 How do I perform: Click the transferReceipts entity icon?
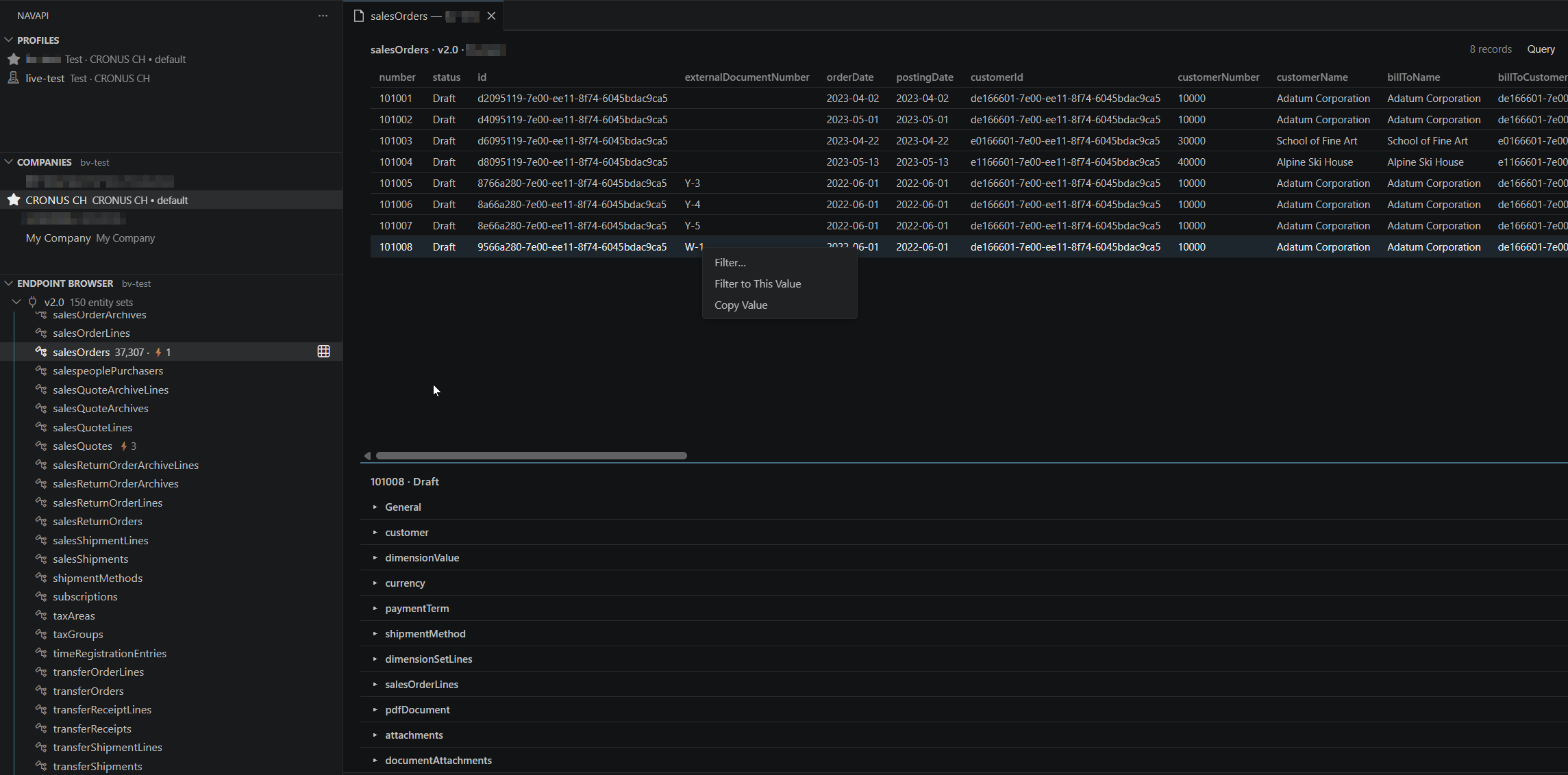point(41,728)
